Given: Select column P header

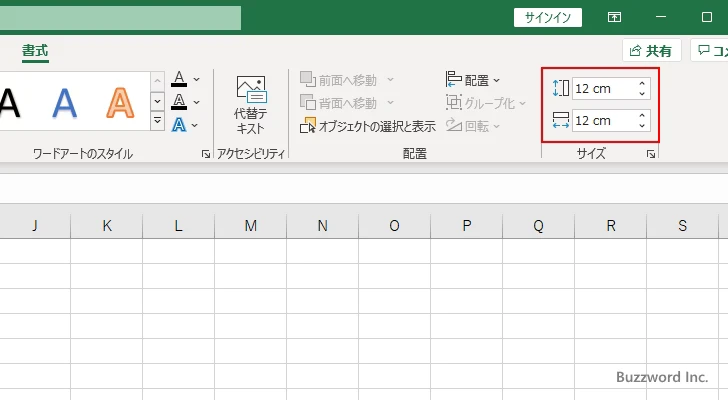Looking at the screenshot, I should (x=467, y=226).
